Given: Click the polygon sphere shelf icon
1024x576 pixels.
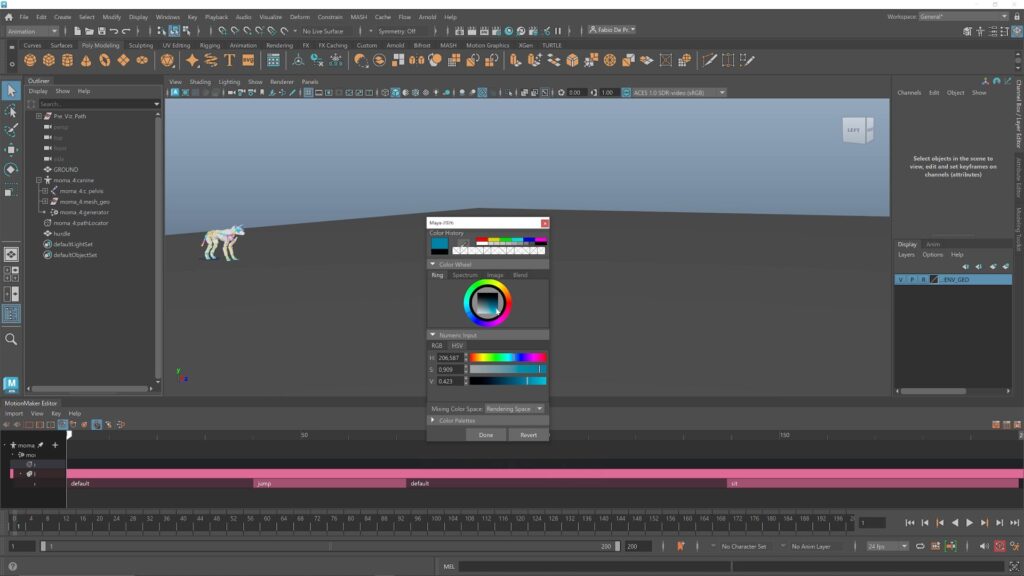Looking at the screenshot, I should [30, 61].
